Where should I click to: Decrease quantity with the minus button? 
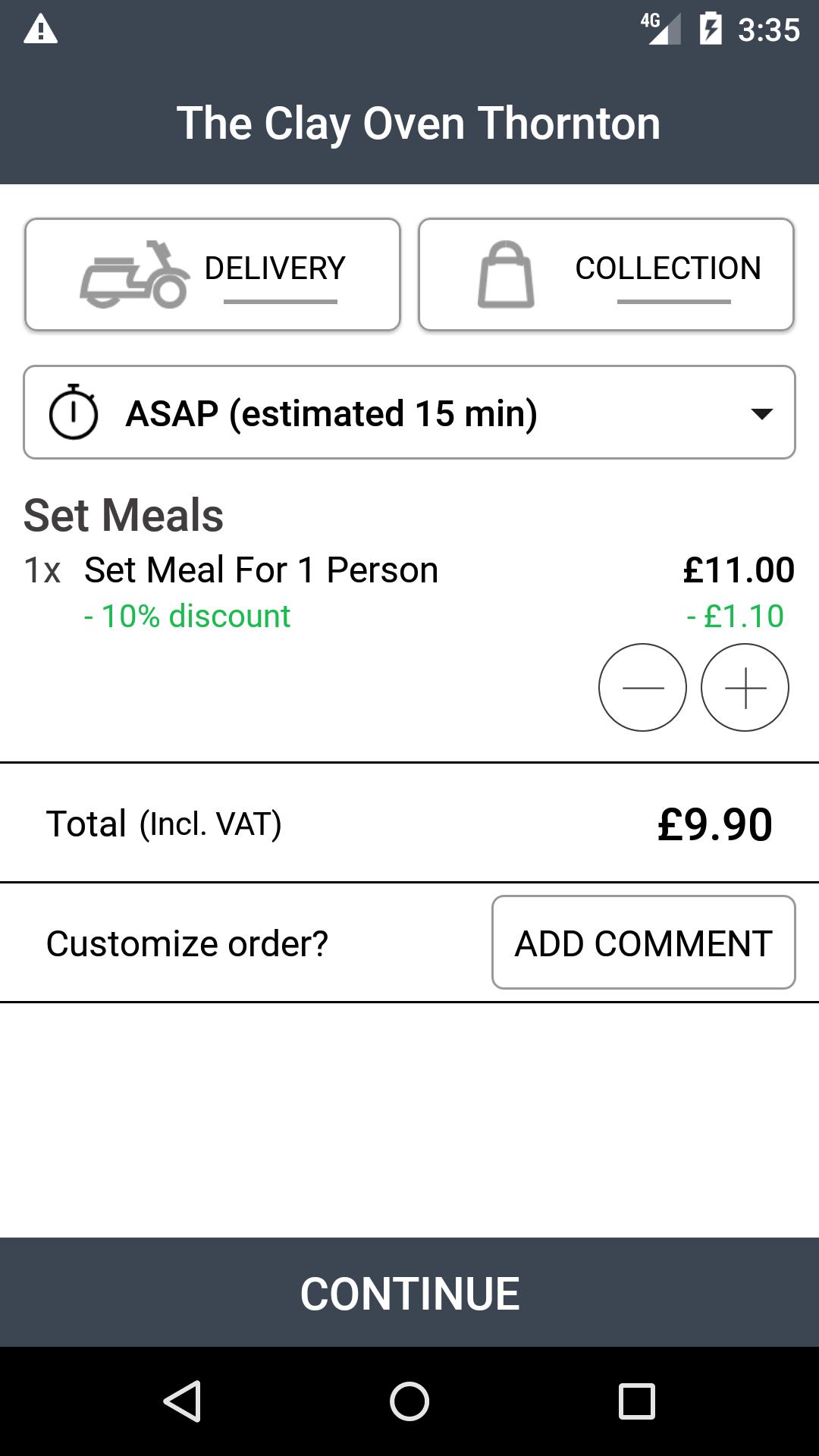[x=642, y=688]
